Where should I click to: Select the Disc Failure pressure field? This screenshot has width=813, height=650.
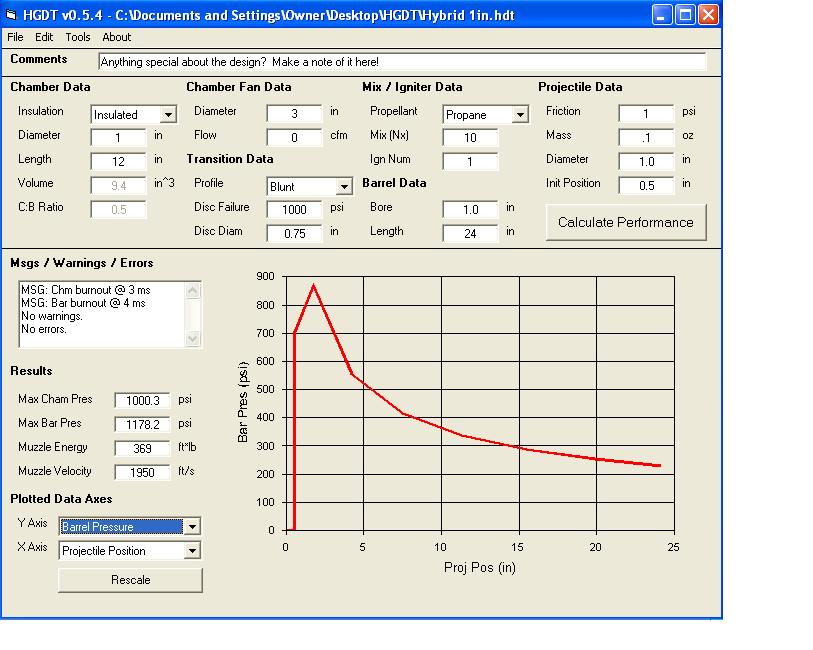click(294, 210)
